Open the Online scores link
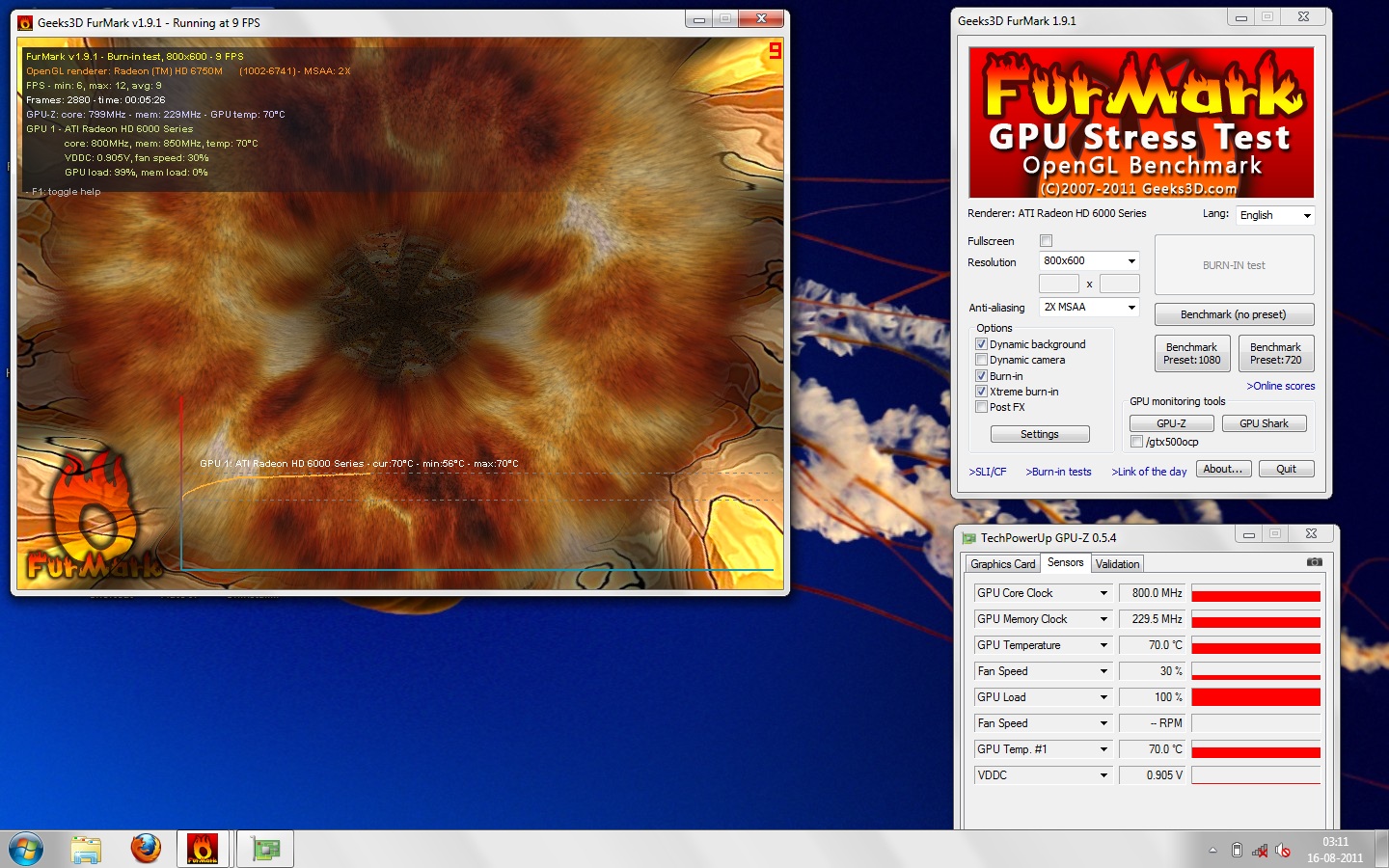This screenshot has width=1389, height=868. [1280, 386]
